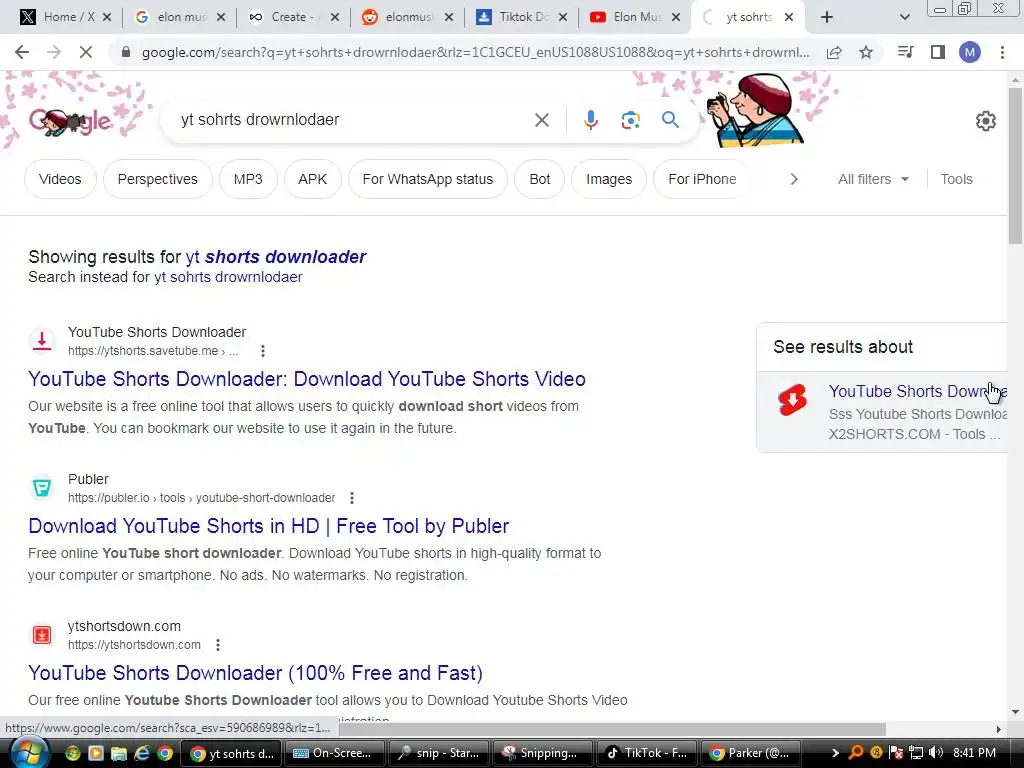
Task: Open options for Publer result
Action: coord(351,498)
